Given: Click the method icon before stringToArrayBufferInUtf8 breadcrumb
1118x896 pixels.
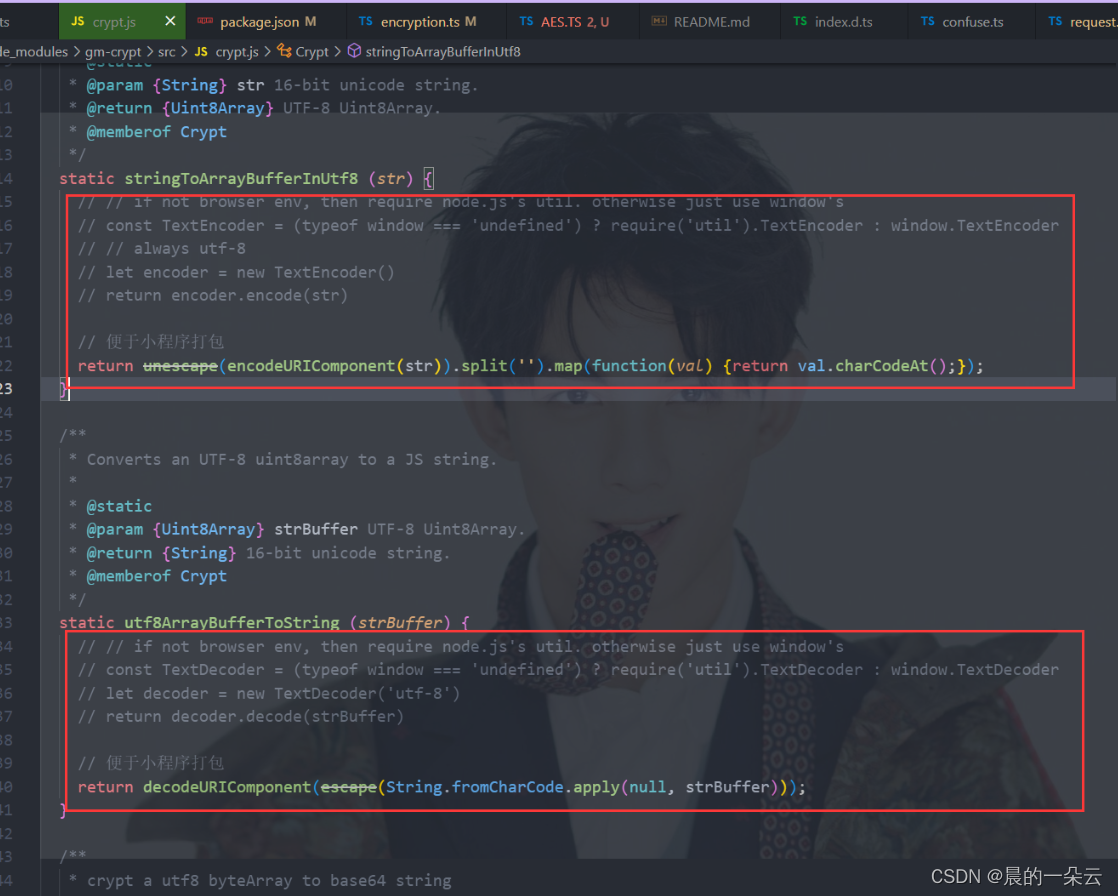Looking at the screenshot, I should (355, 51).
